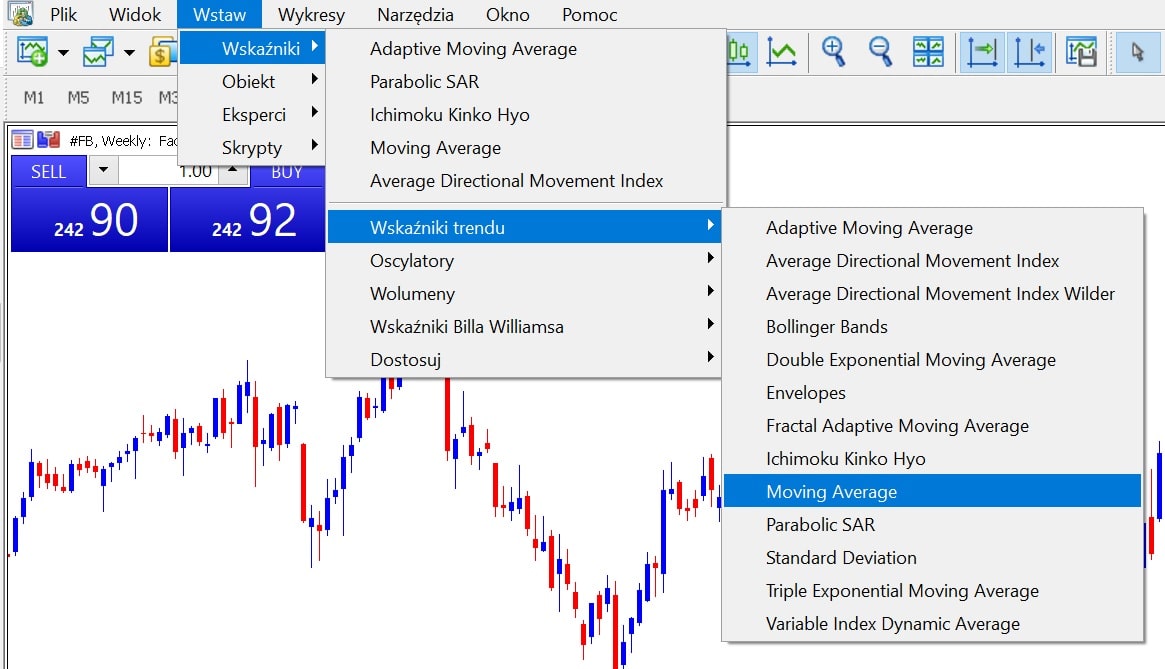
Task: Choose Double Exponential Moving Average
Action: (932, 360)
